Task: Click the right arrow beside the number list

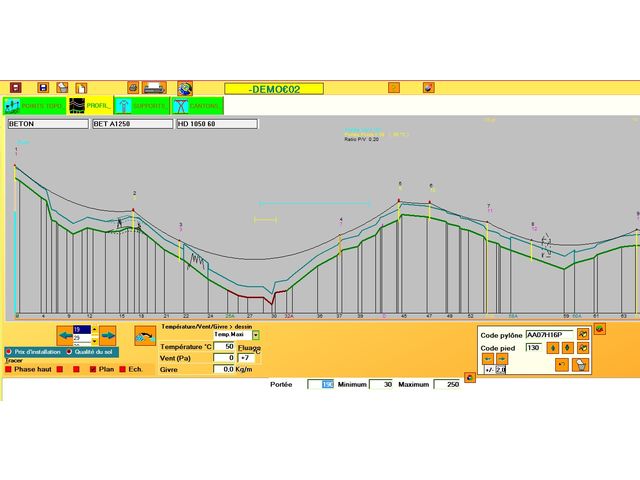Action: 107,332
